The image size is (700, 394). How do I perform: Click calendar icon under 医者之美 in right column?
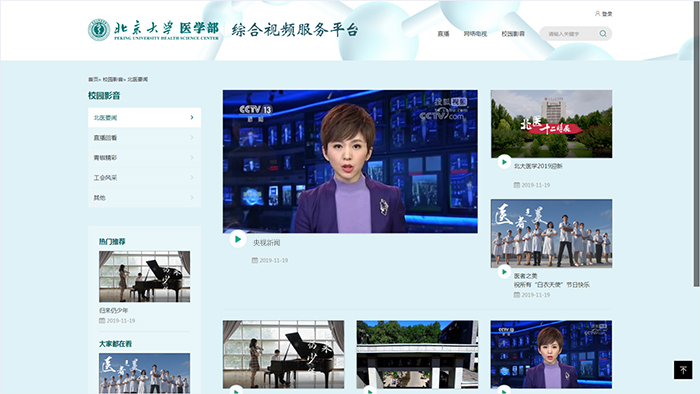tap(517, 295)
